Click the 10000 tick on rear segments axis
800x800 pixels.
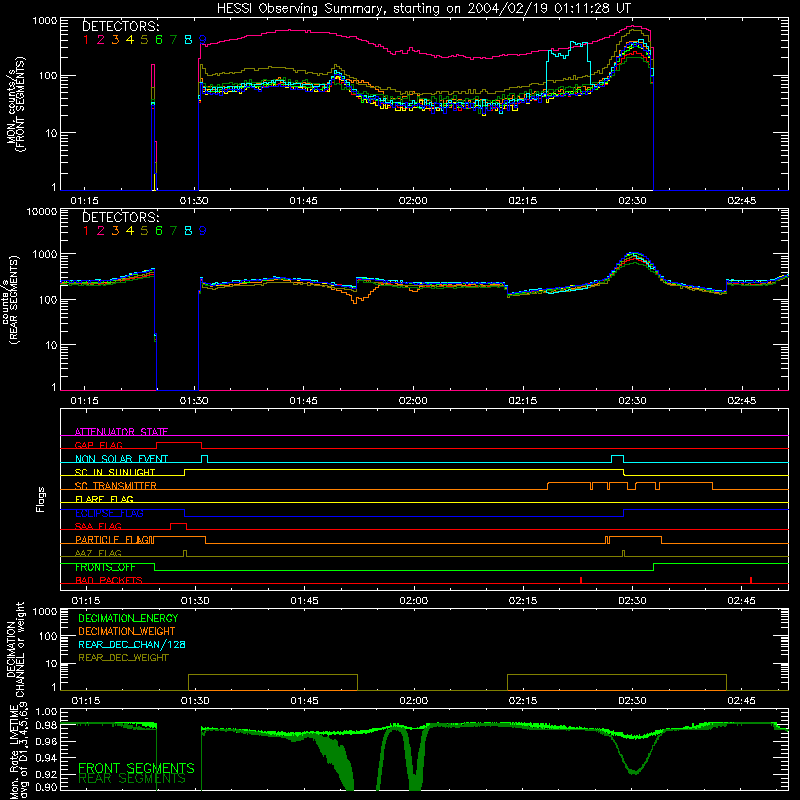tap(42, 211)
